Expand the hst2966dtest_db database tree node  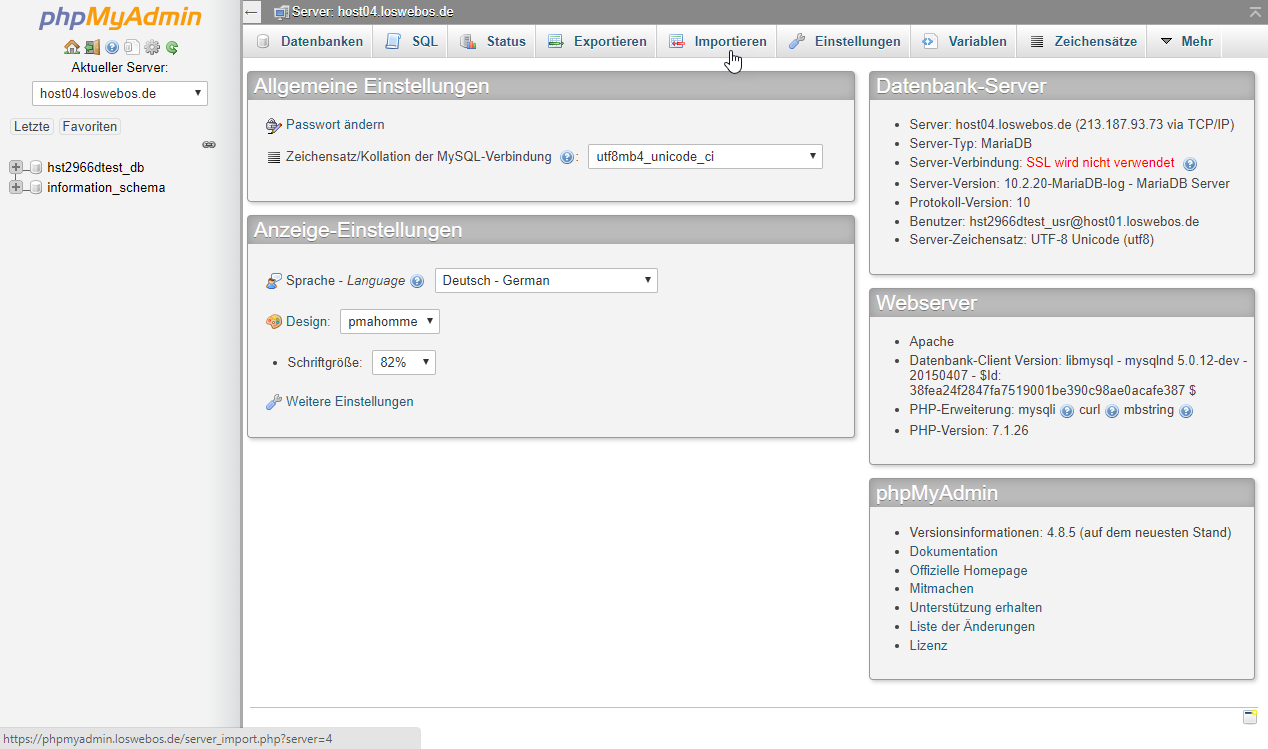point(16,168)
